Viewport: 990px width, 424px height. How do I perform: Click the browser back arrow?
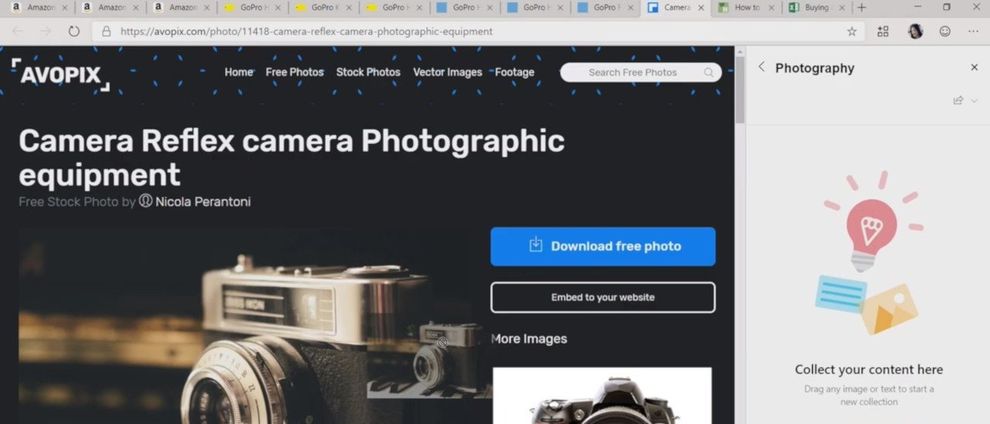[x=18, y=31]
